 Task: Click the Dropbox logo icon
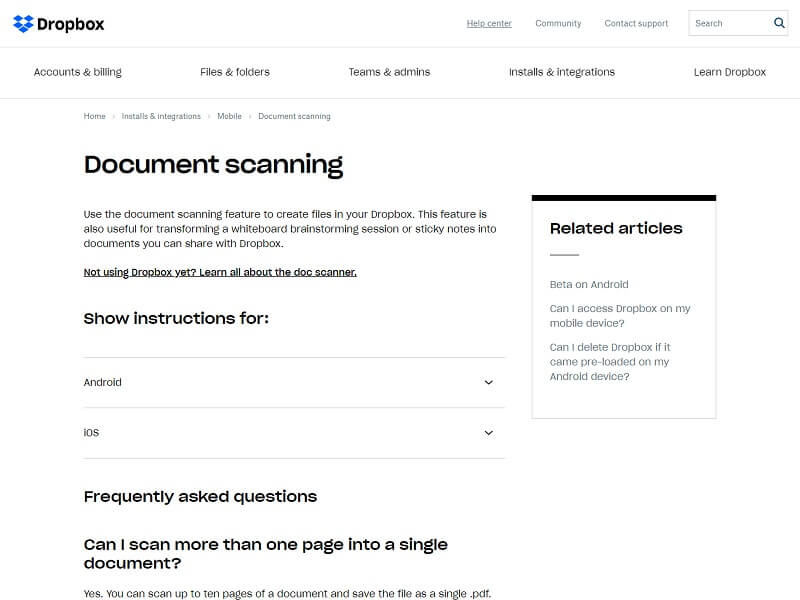pos(23,24)
